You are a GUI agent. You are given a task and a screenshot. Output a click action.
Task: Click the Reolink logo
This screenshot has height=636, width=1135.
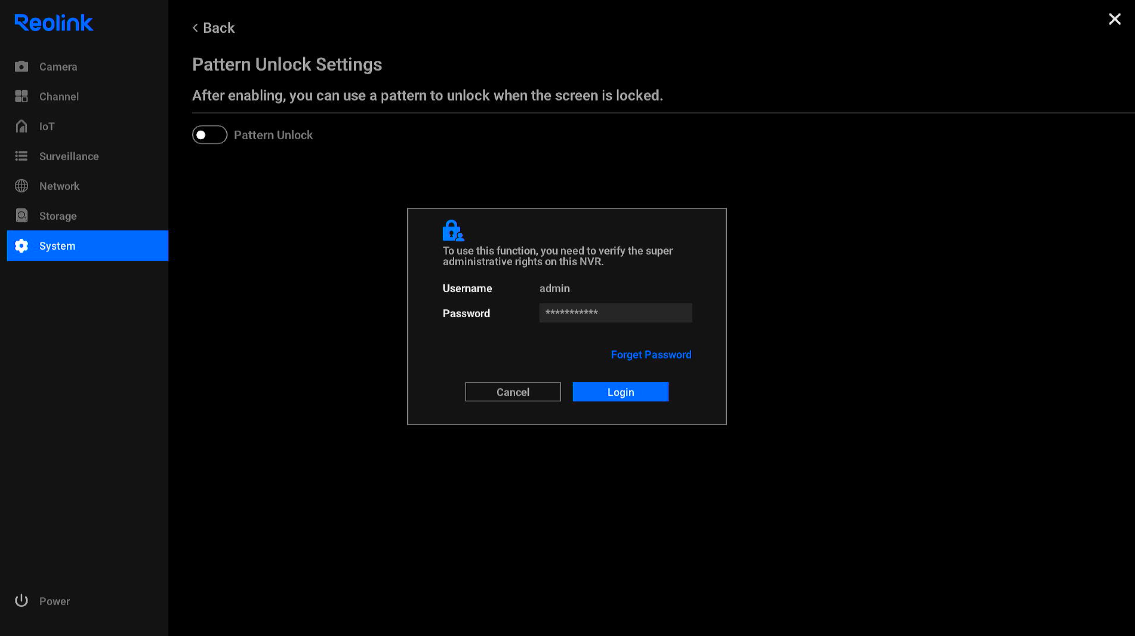[x=54, y=22]
